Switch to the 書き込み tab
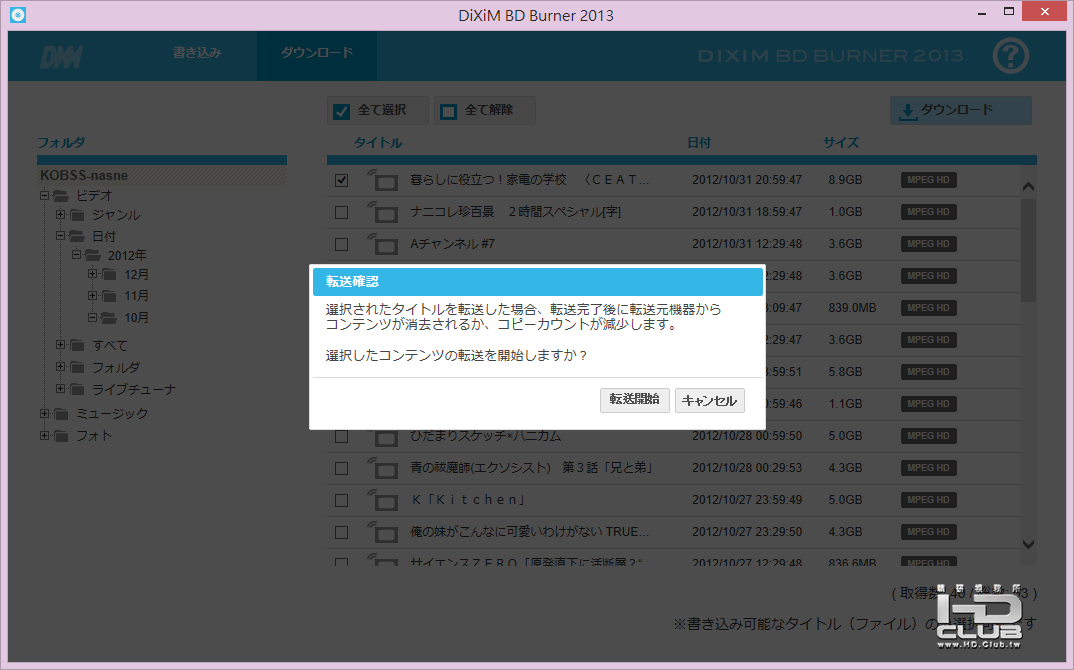 point(197,53)
